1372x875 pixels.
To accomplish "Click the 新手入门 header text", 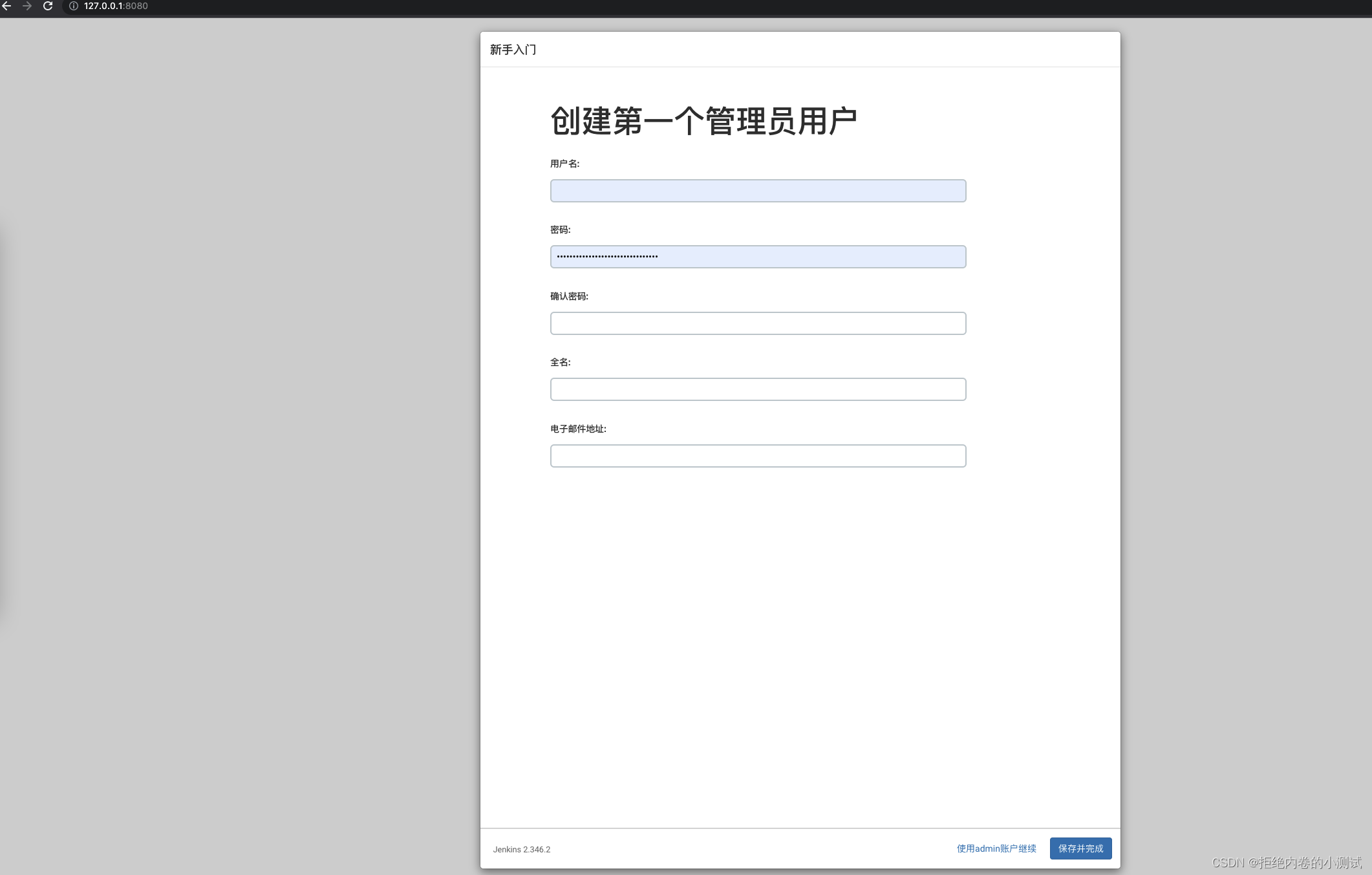I will coord(513,50).
